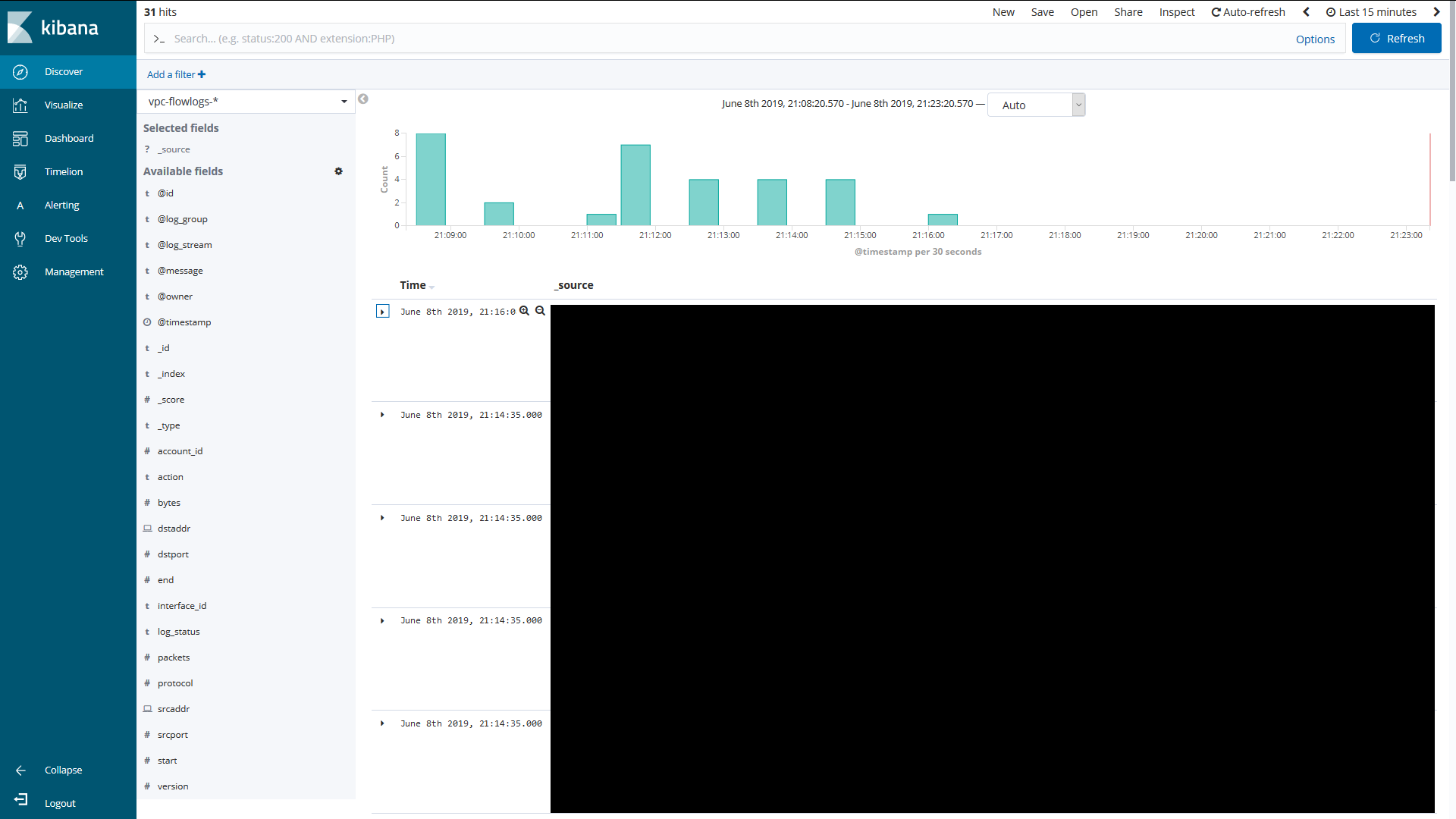This screenshot has height=819, width=1456.
Task: Select the Discover compass icon
Action: pyautogui.click(x=20, y=71)
